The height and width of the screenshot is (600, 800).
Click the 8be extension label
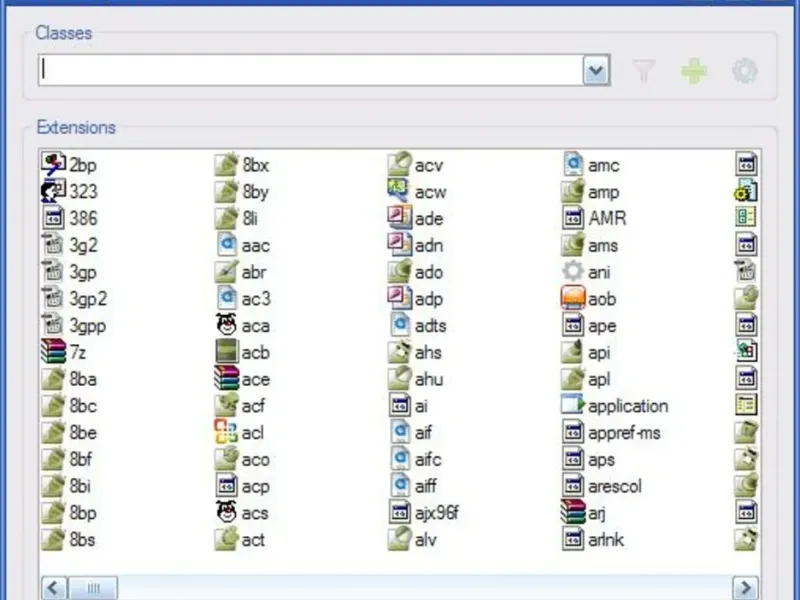83,433
